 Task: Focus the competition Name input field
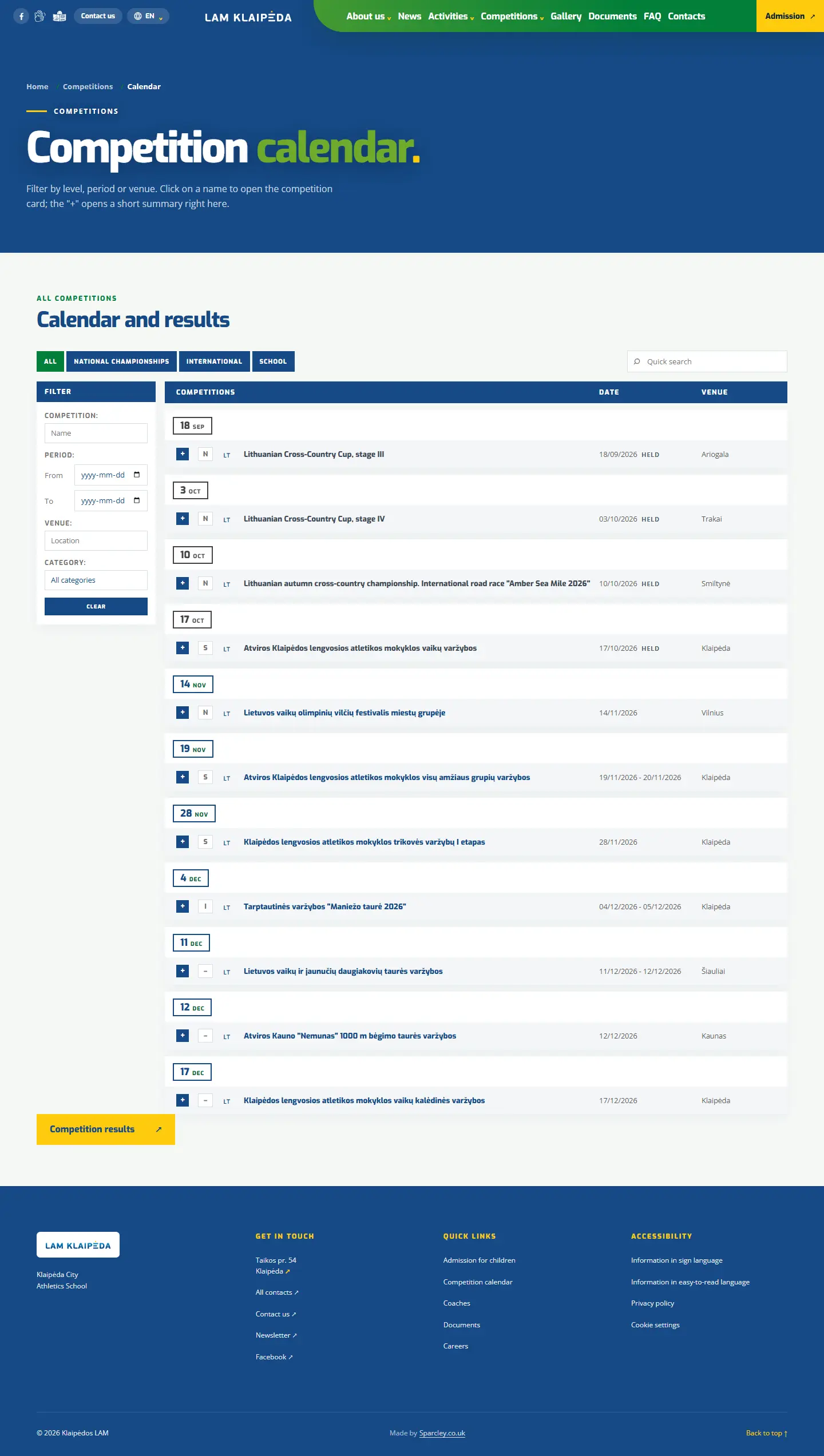click(x=96, y=433)
